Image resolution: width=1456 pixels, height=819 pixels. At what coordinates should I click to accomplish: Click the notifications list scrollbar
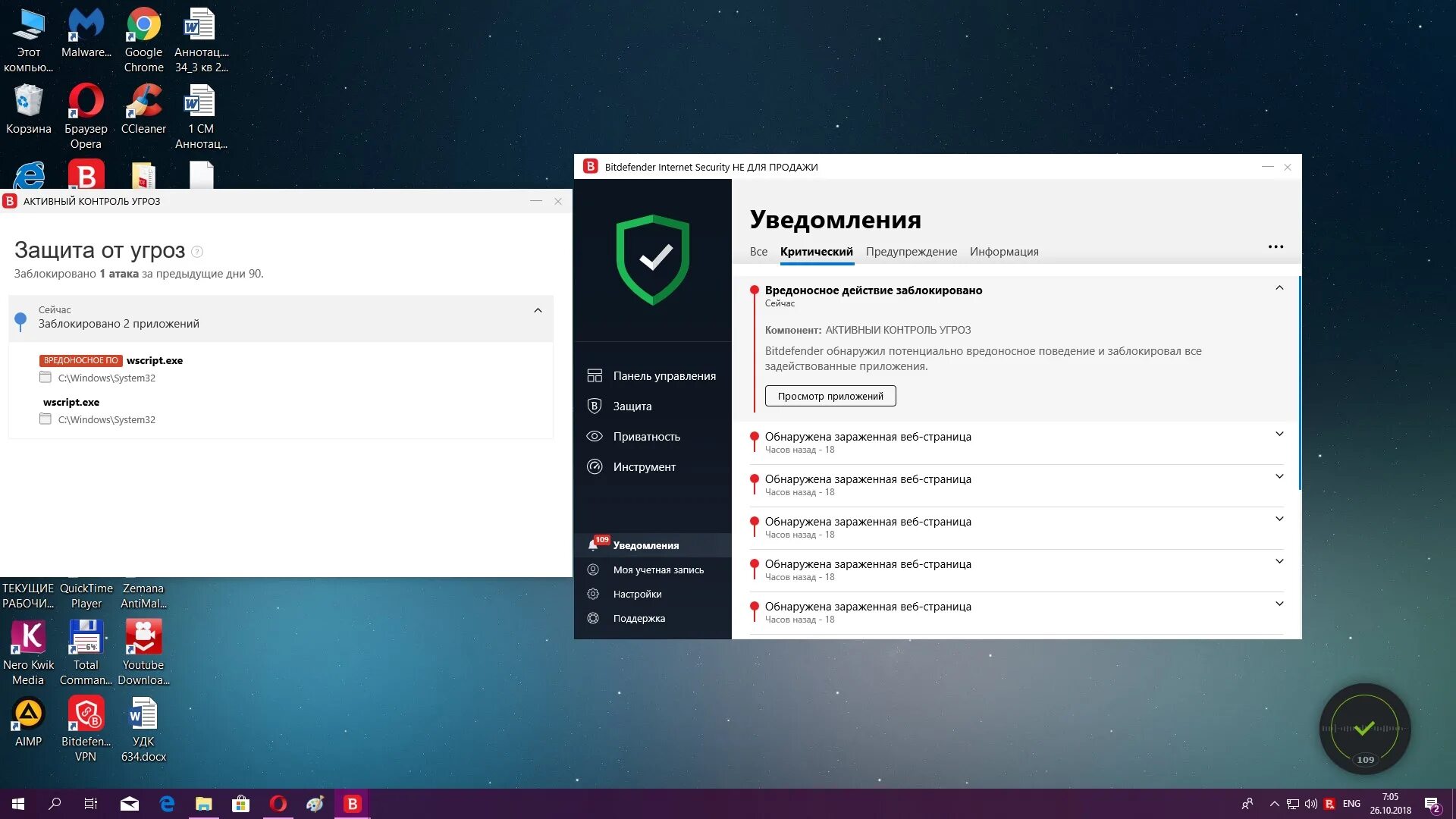tap(1300, 383)
